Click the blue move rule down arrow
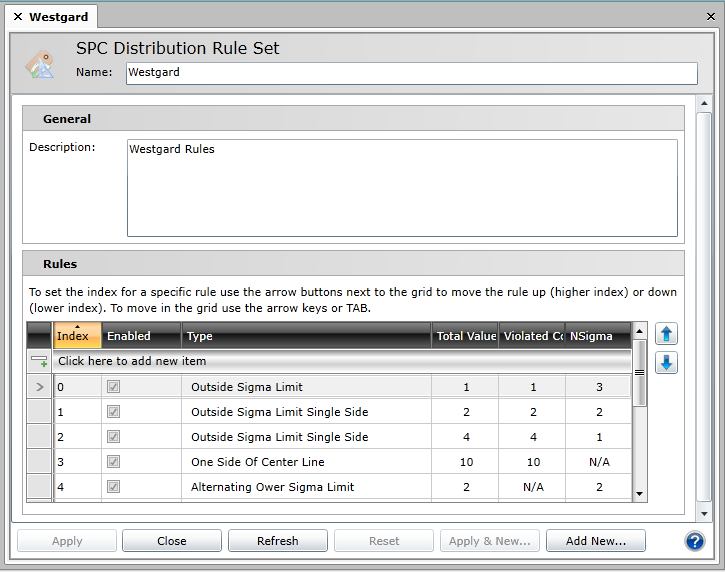 [667, 363]
